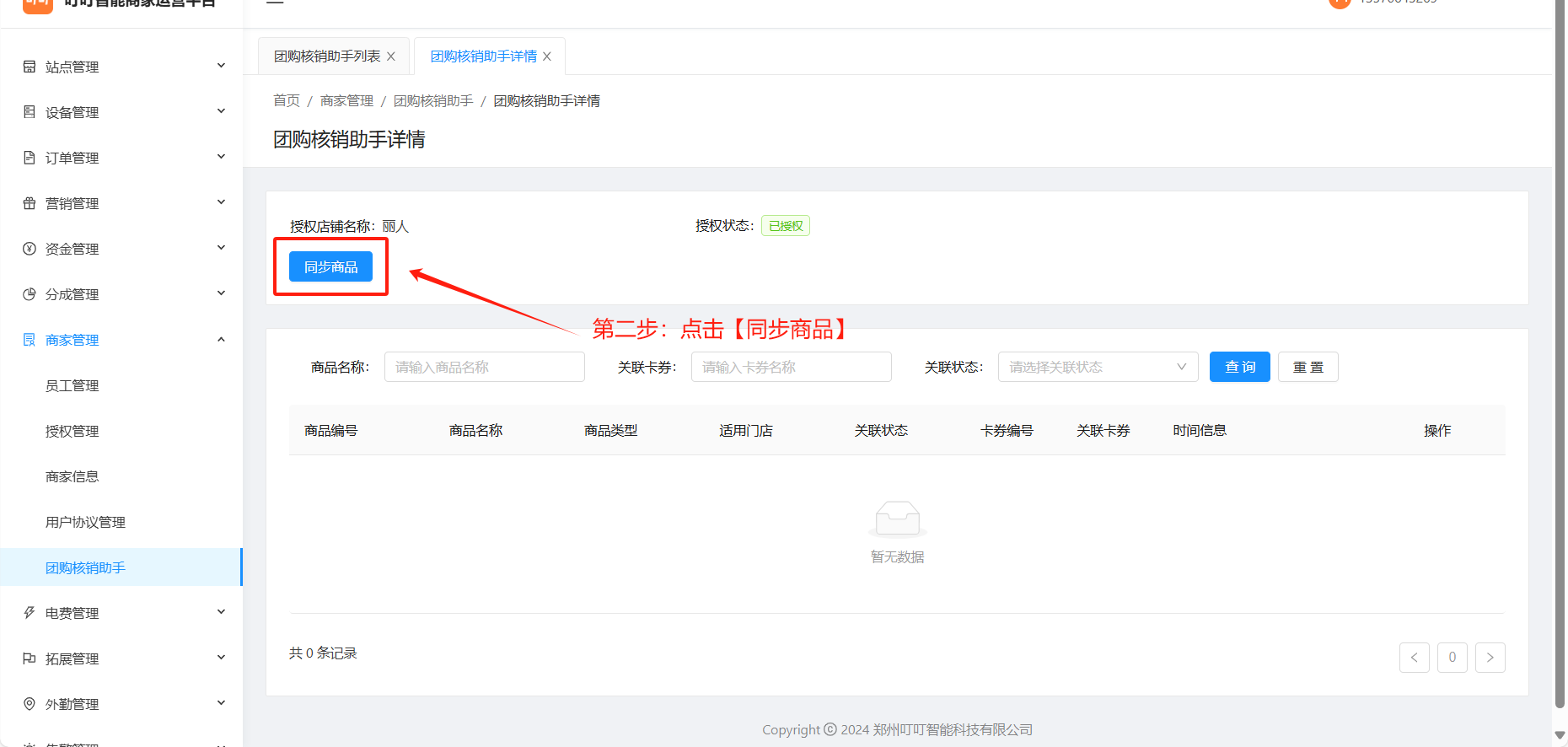This screenshot has width=1568, height=747.
Task: Click the 查询 search button
Action: click(x=1239, y=367)
